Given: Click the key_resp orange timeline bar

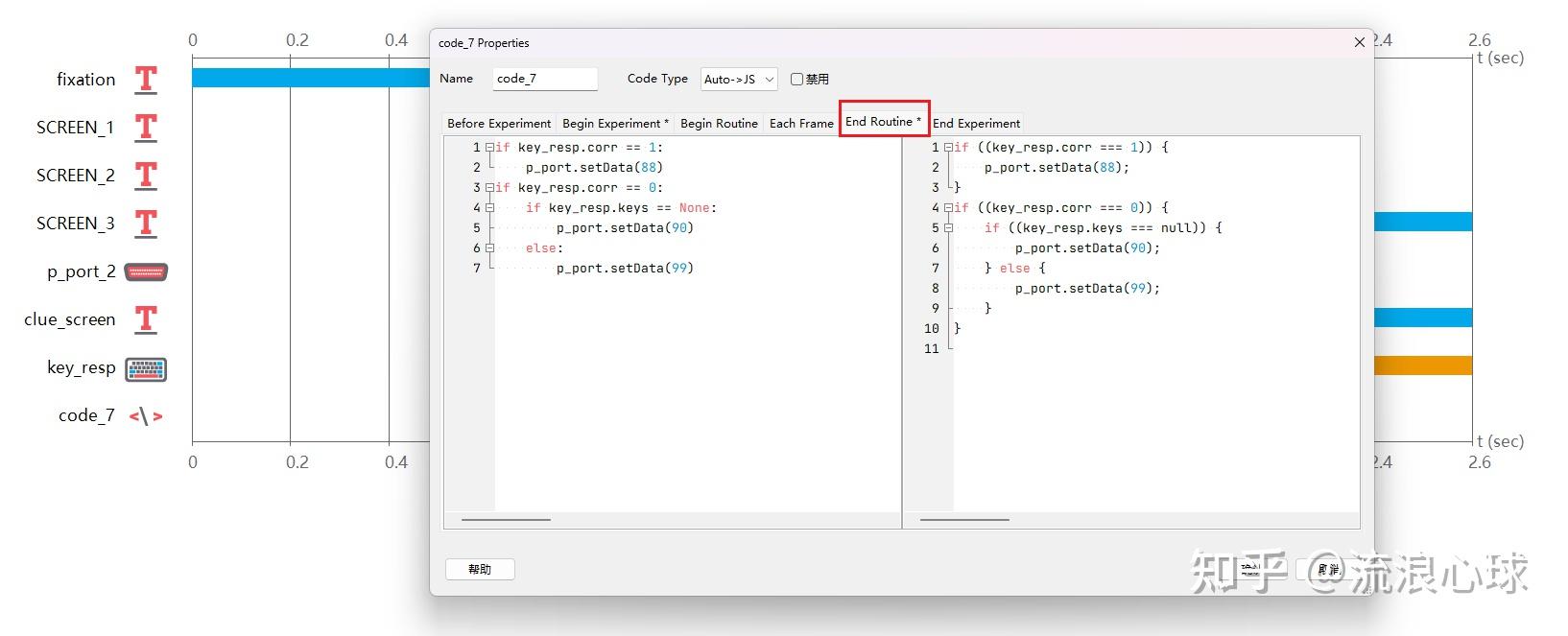Looking at the screenshot, I should pos(1422,365).
